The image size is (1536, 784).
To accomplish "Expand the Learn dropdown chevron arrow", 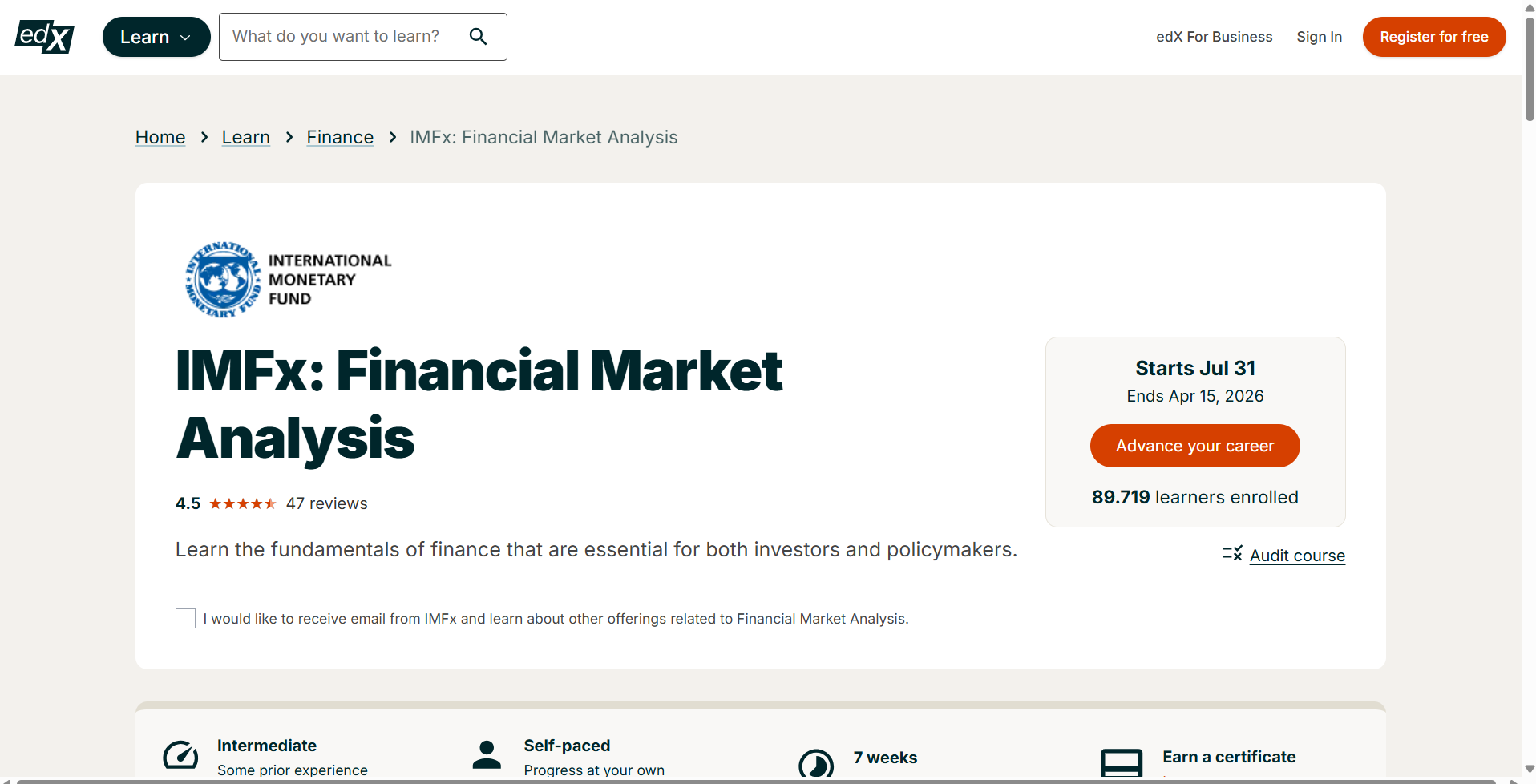I will tap(187, 37).
